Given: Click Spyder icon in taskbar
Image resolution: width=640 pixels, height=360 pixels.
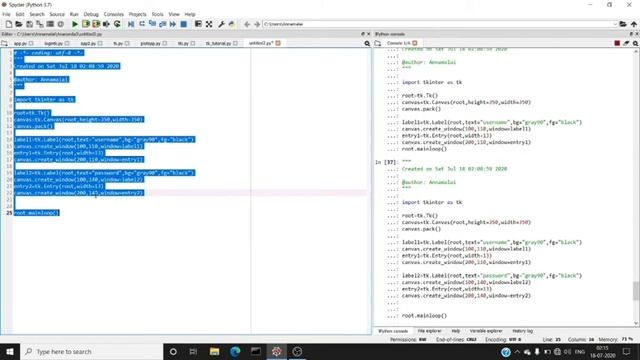Looking at the screenshot, I should [x=276, y=351].
